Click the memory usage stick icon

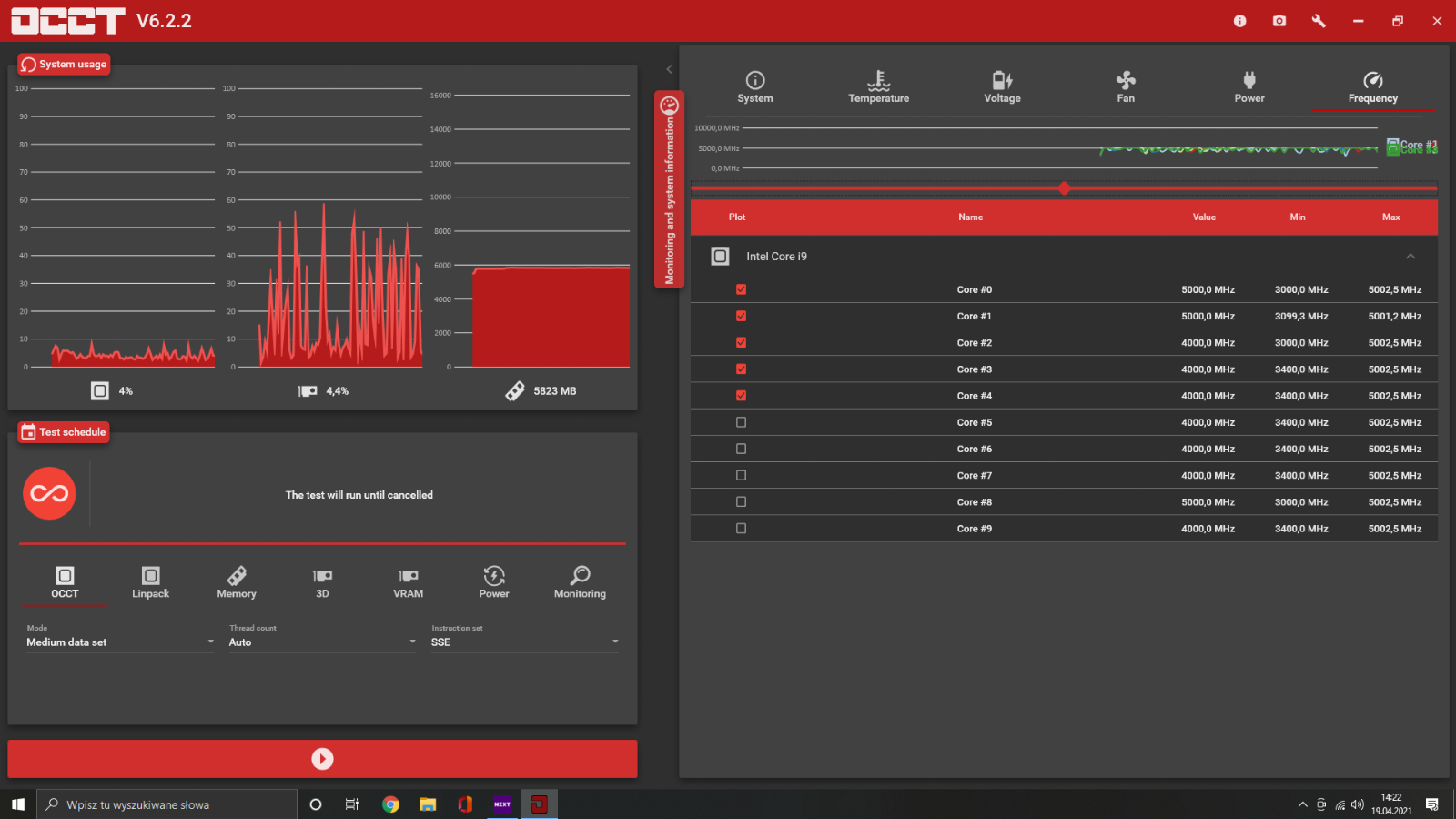pos(515,391)
